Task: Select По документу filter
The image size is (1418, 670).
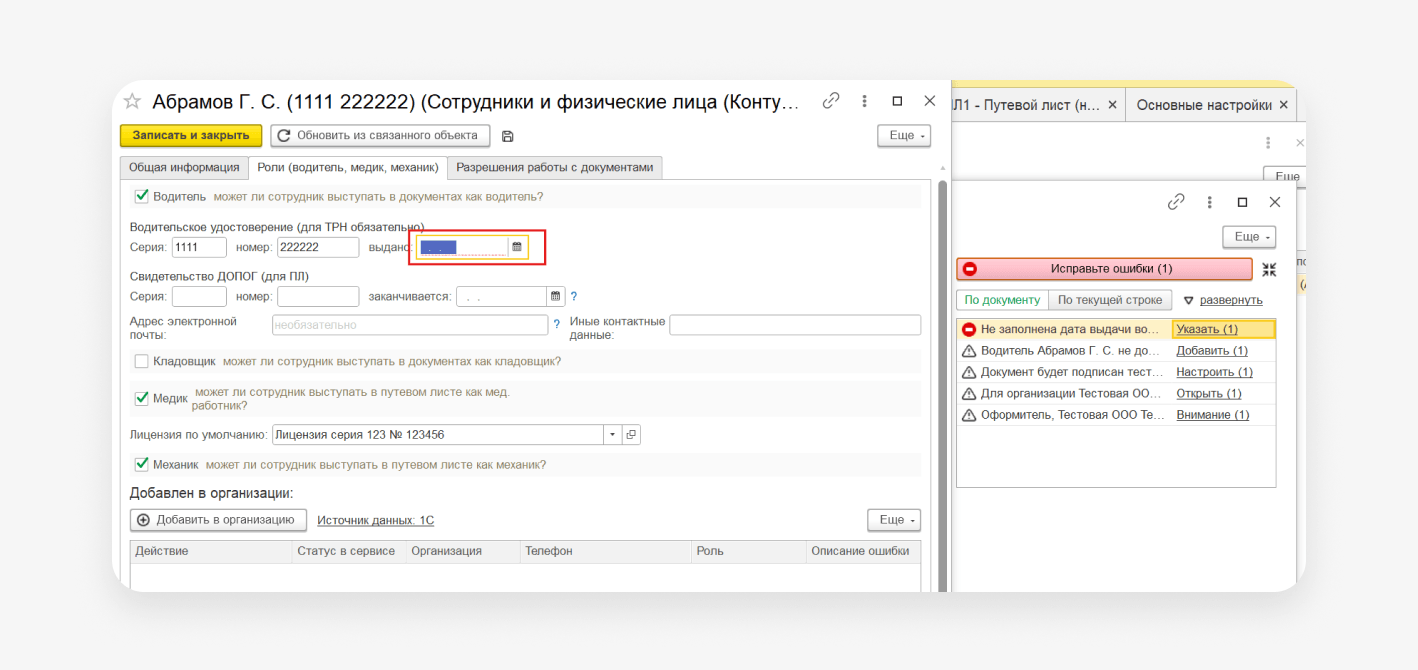Action: point(1002,300)
